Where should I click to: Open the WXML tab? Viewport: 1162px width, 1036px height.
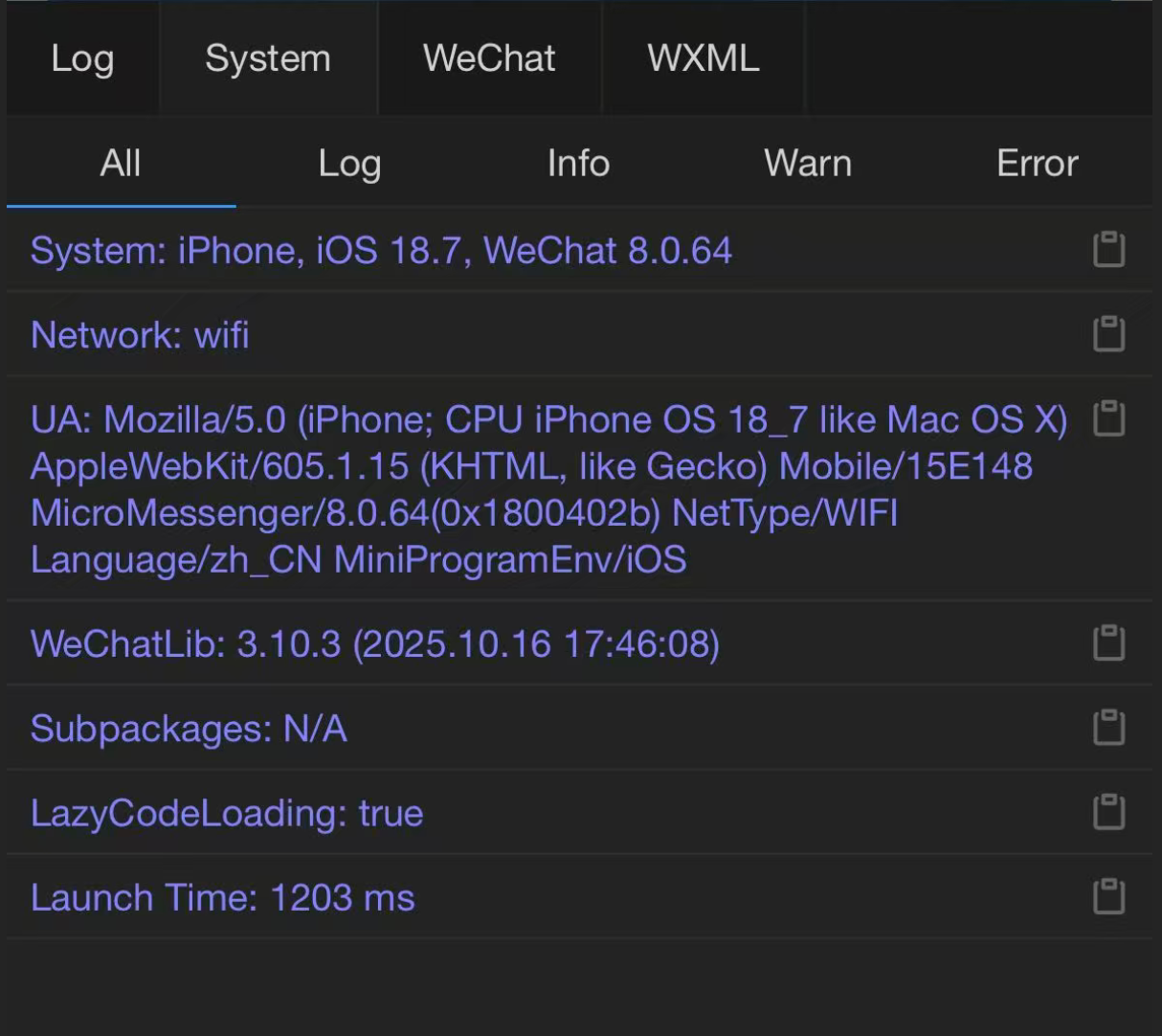tap(704, 58)
